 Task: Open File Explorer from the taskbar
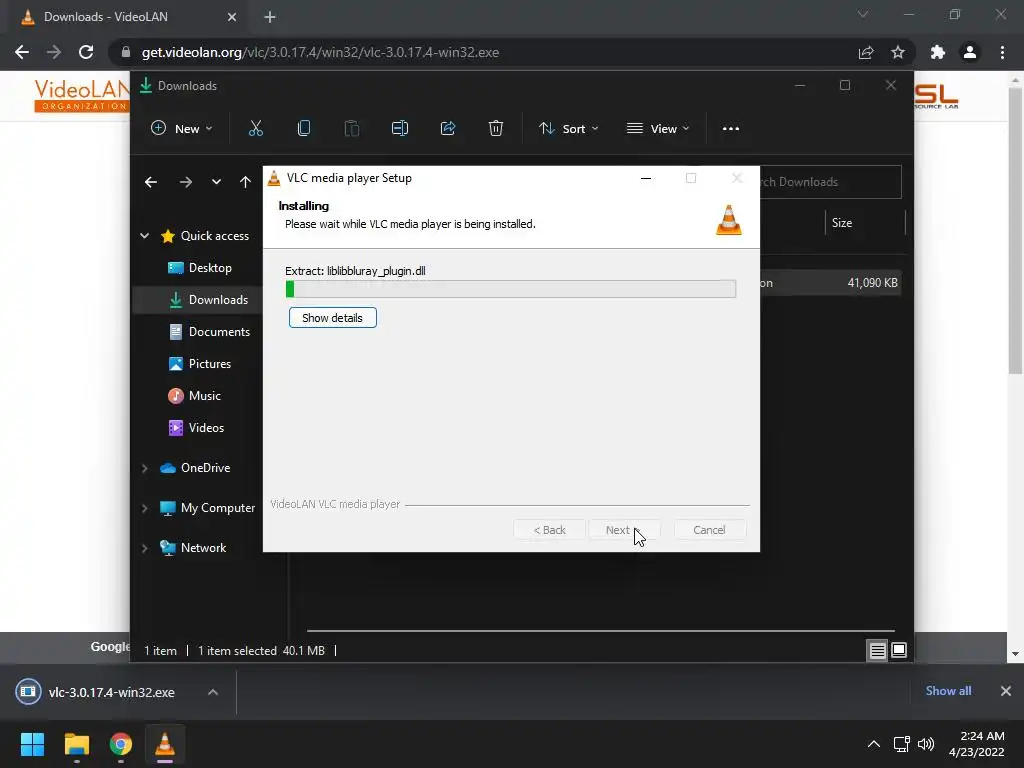pyautogui.click(x=76, y=744)
